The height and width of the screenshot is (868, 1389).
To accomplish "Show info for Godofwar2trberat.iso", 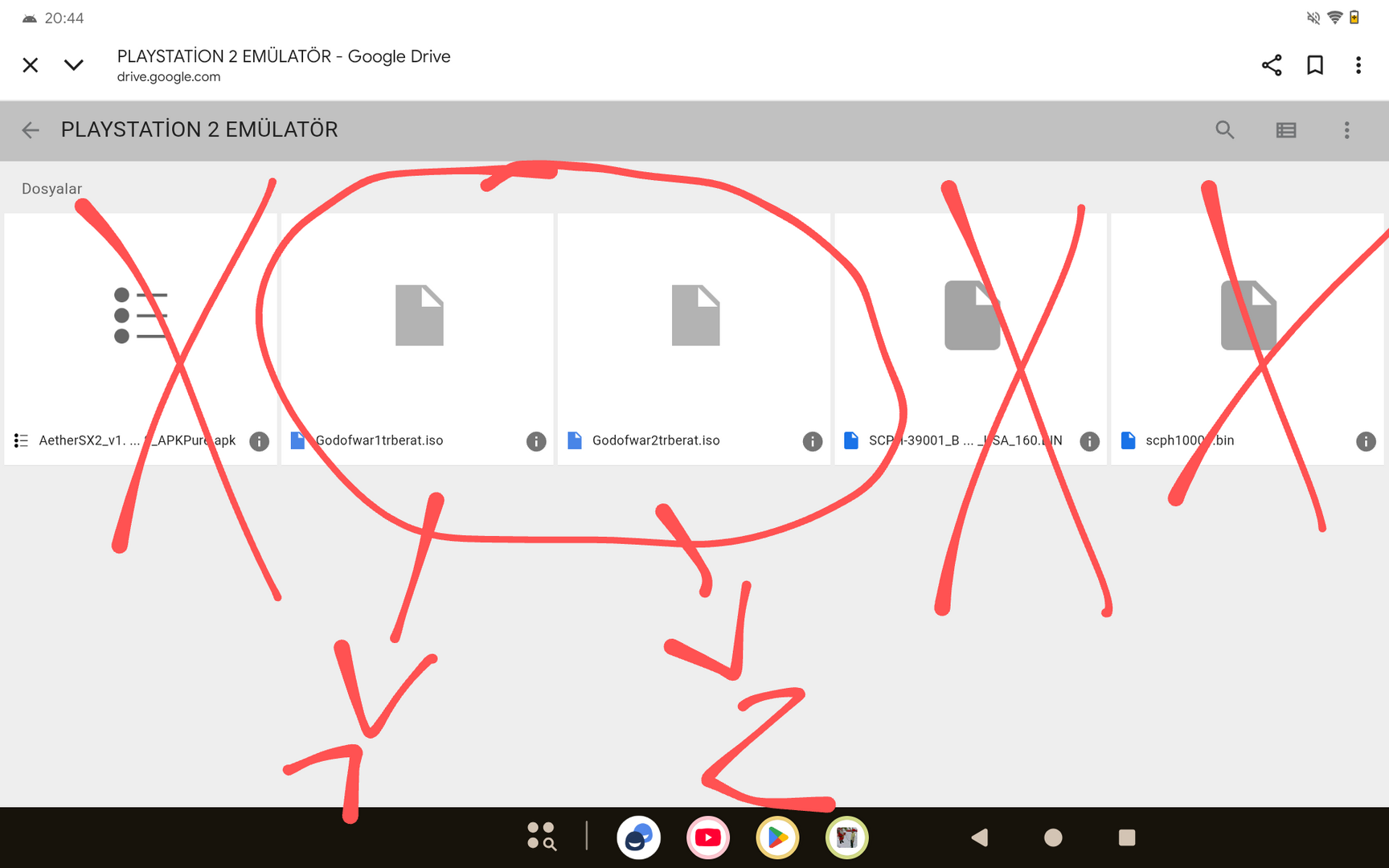I will [x=813, y=441].
